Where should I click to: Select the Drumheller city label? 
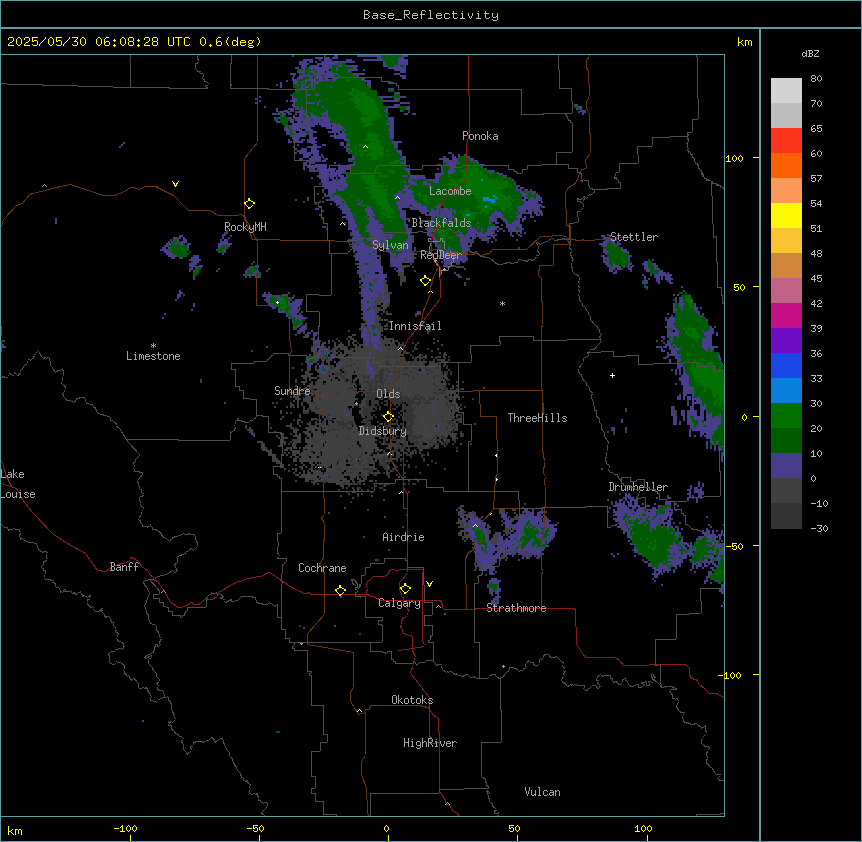[638, 487]
